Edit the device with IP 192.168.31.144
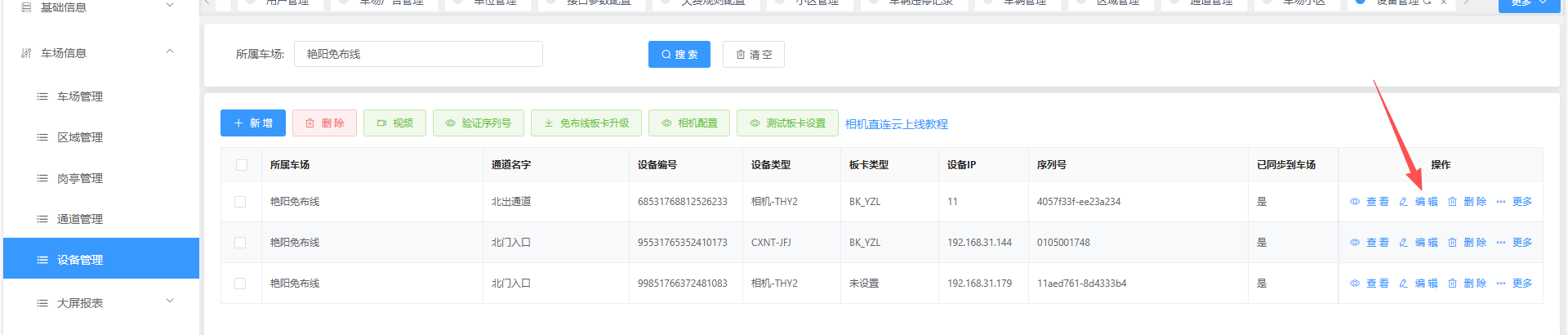This screenshot has width=1568, height=335. pos(1418,243)
